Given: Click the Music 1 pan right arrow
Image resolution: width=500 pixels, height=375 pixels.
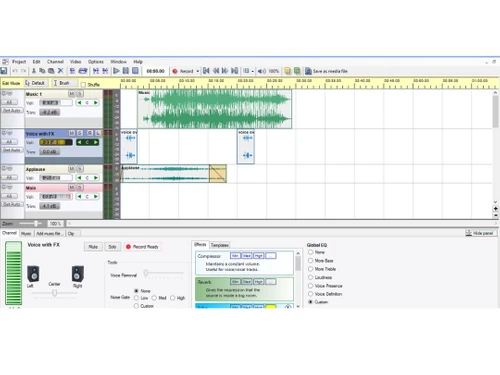Looking at the screenshot, I should (x=96, y=103).
